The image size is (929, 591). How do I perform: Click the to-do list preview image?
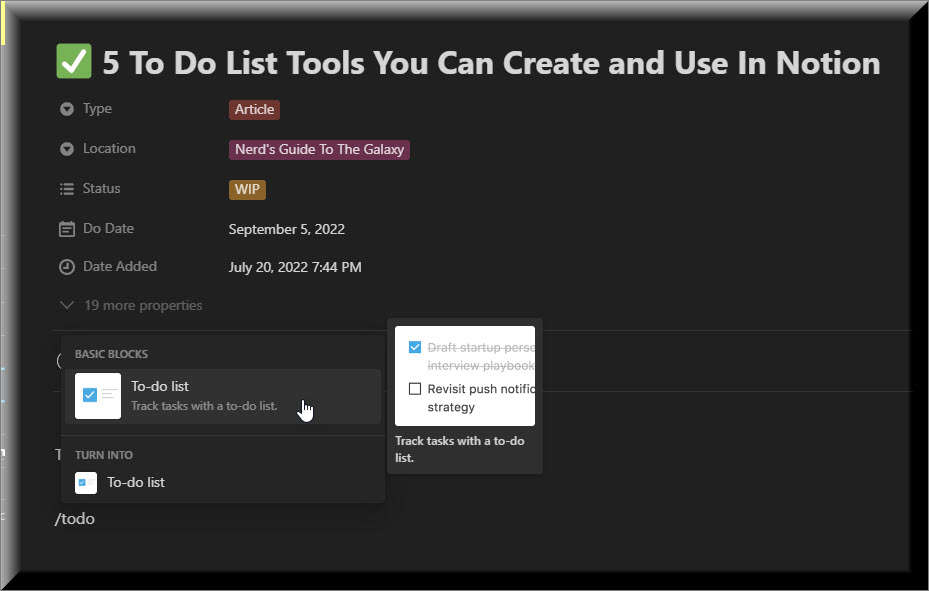click(x=465, y=375)
